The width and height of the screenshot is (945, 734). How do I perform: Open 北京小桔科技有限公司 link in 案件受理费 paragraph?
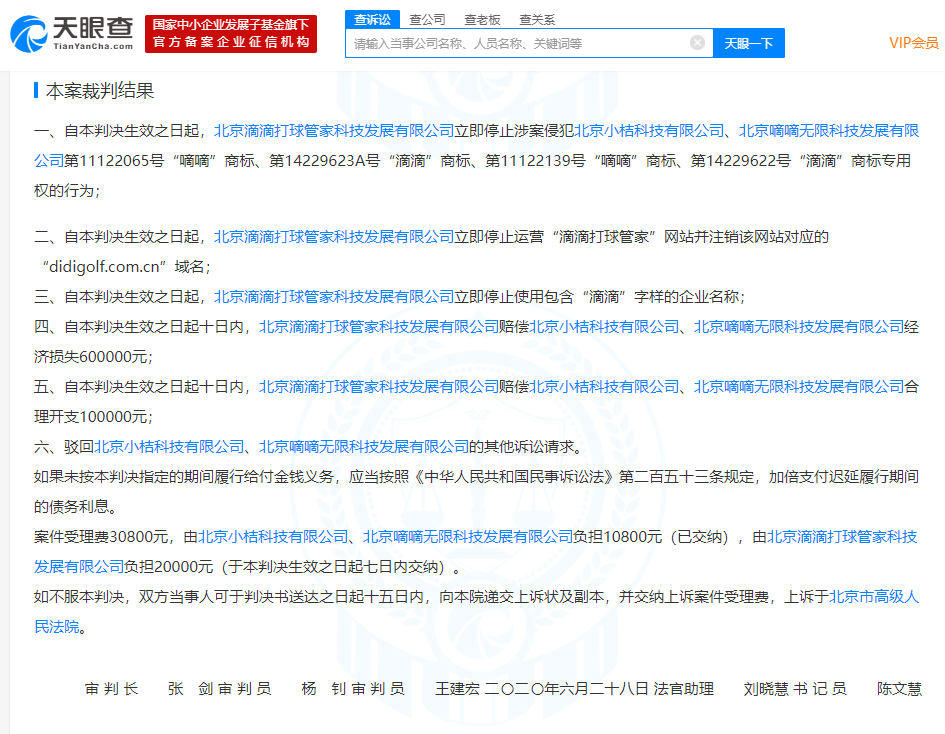pos(274,536)
